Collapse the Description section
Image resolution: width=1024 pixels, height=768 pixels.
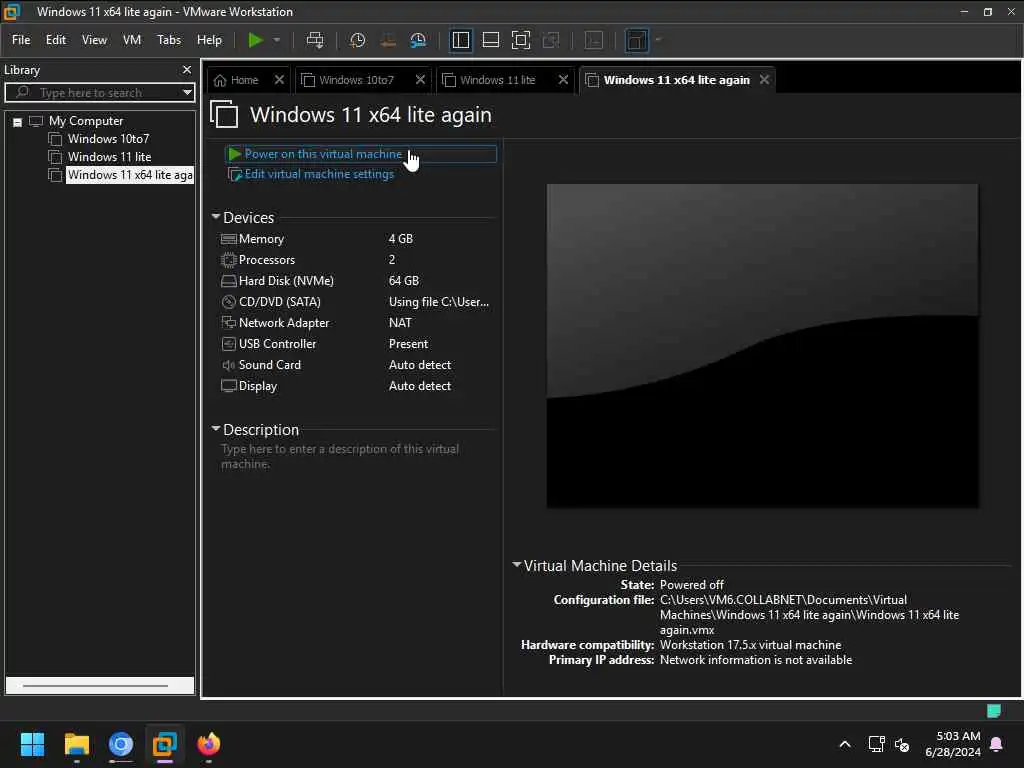216,429
